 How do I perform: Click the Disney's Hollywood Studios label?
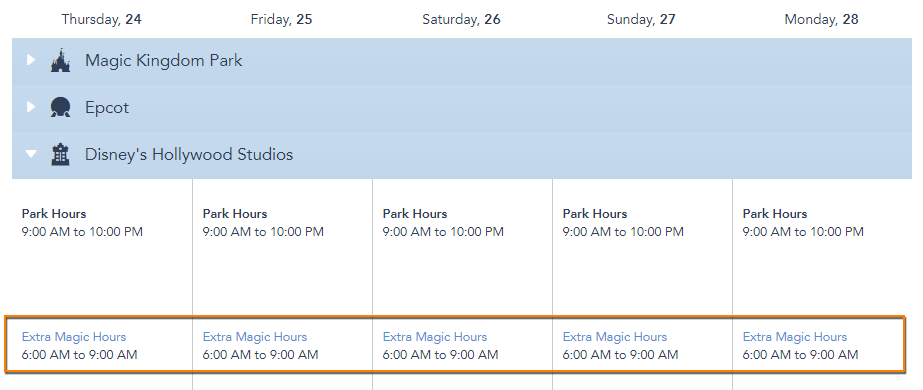[189, 155]
